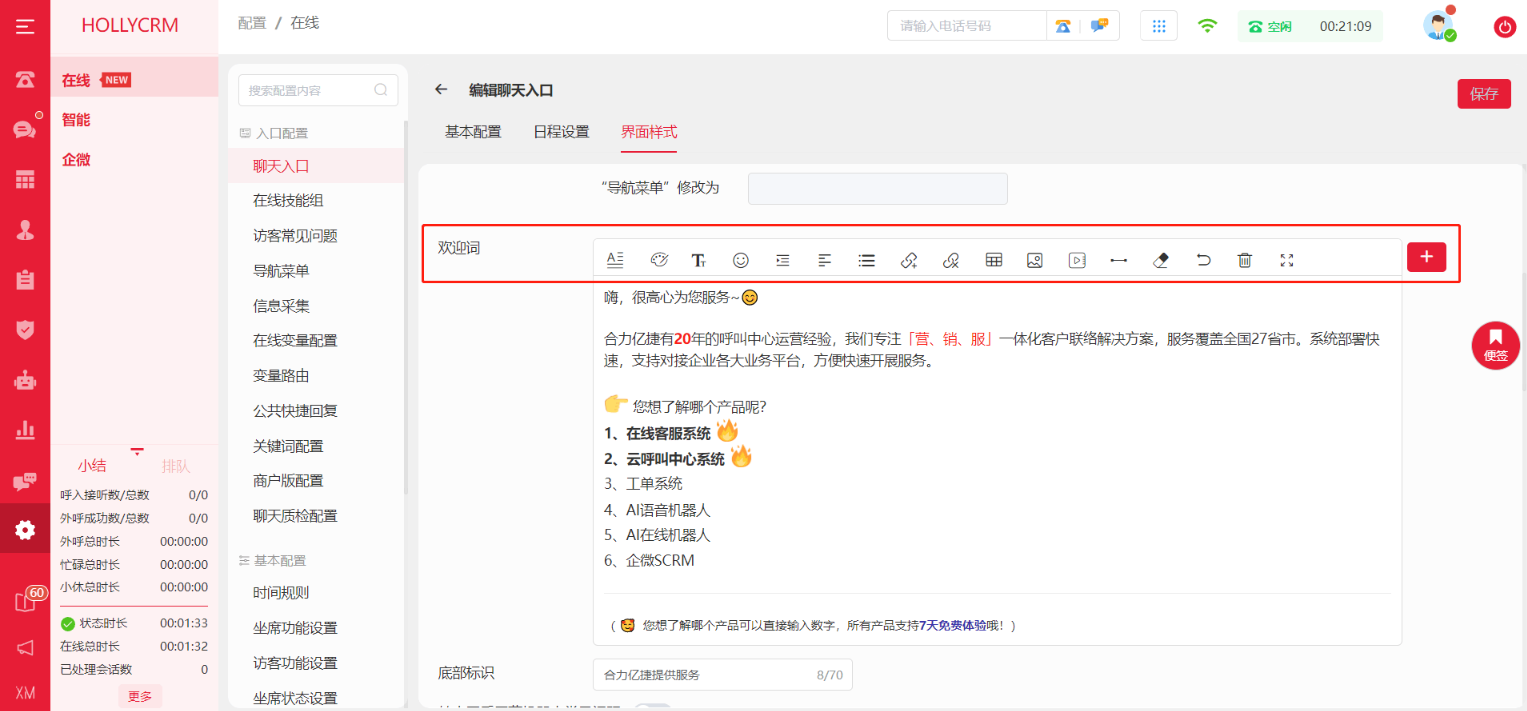Click the red power logout icon
Image resolution: width=1527 pixels, height=711 pixels.
(x=1505, y=27)
